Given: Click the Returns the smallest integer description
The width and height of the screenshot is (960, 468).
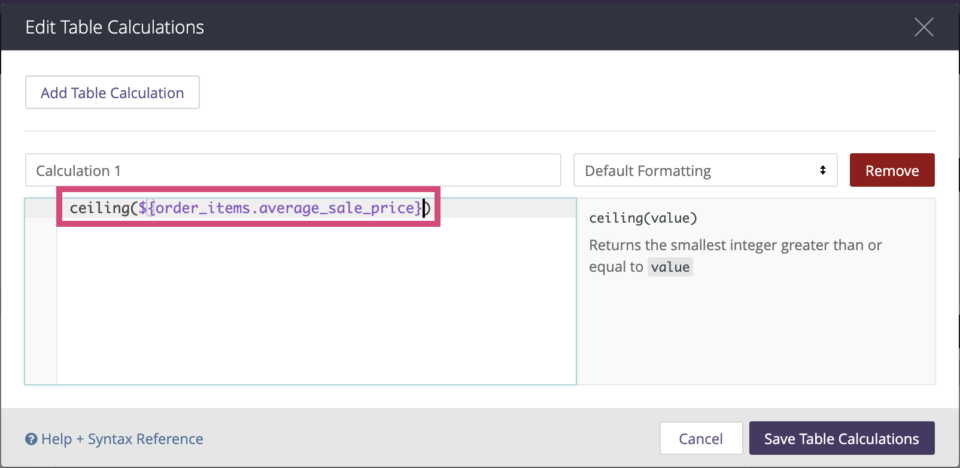Looking at the screenshot, I should 673,256.
